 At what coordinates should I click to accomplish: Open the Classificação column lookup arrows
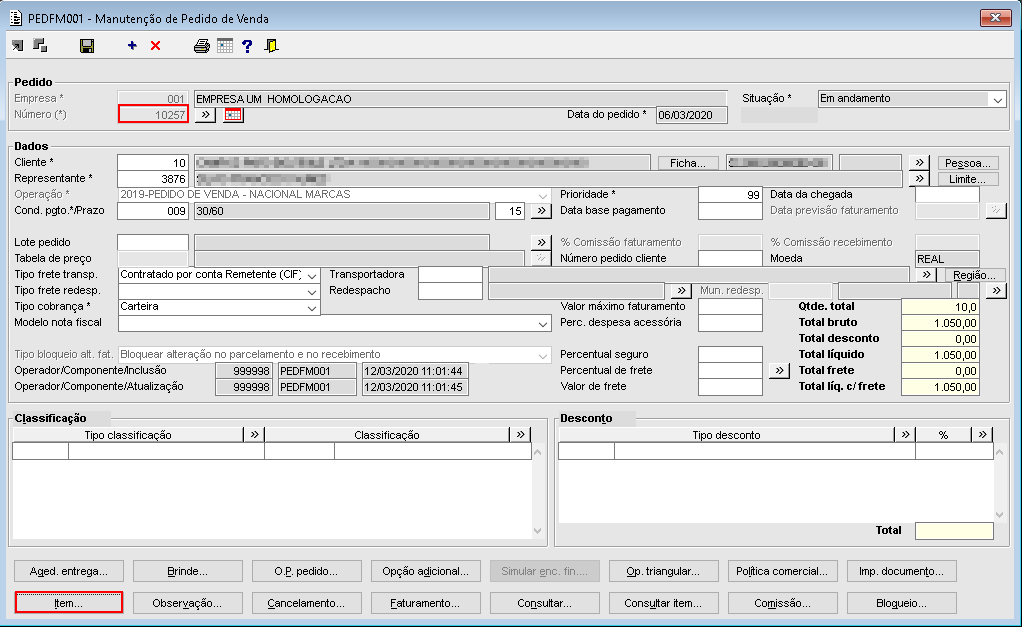(519, 434)
